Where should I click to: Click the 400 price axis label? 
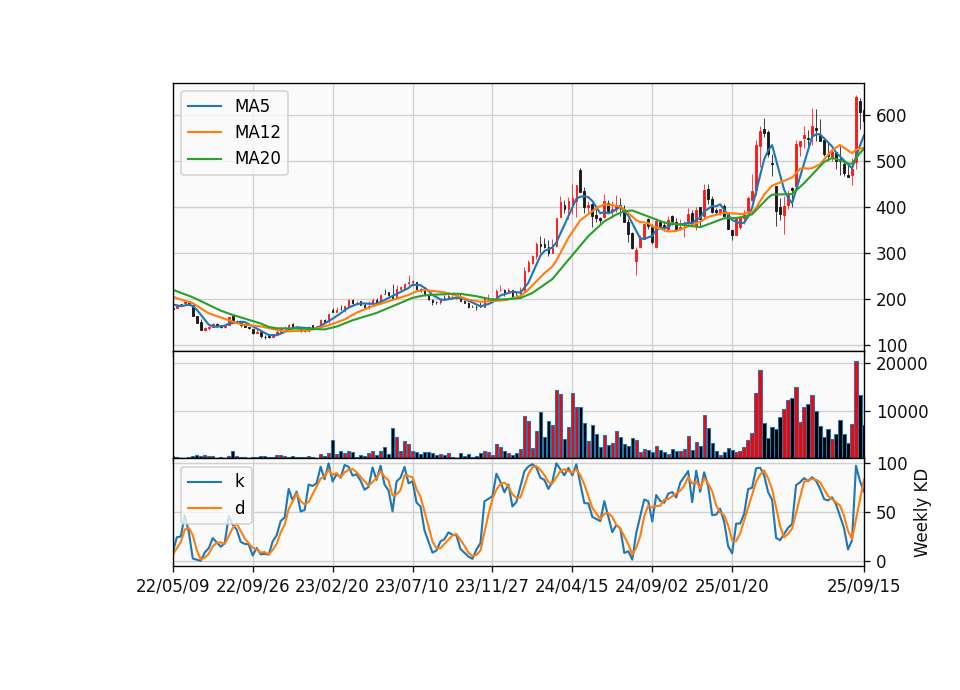(x=891, y=208)
